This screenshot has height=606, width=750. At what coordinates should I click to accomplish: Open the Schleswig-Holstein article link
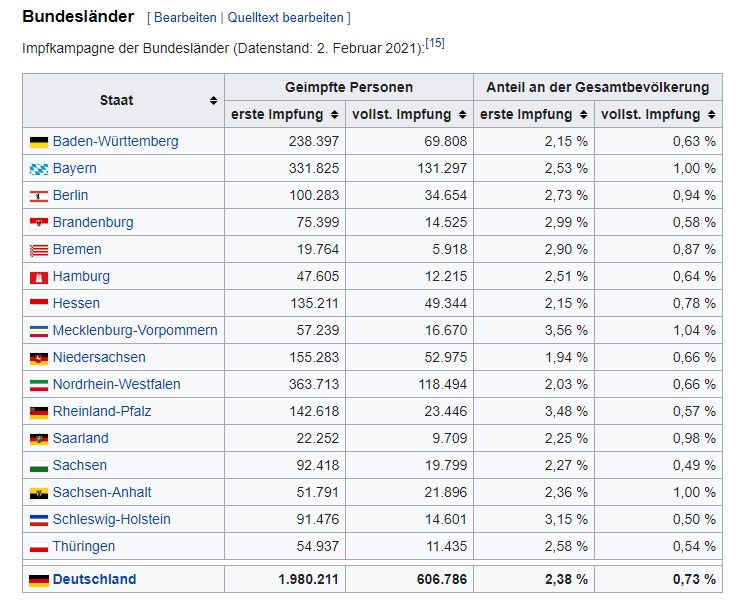[111, 520]
